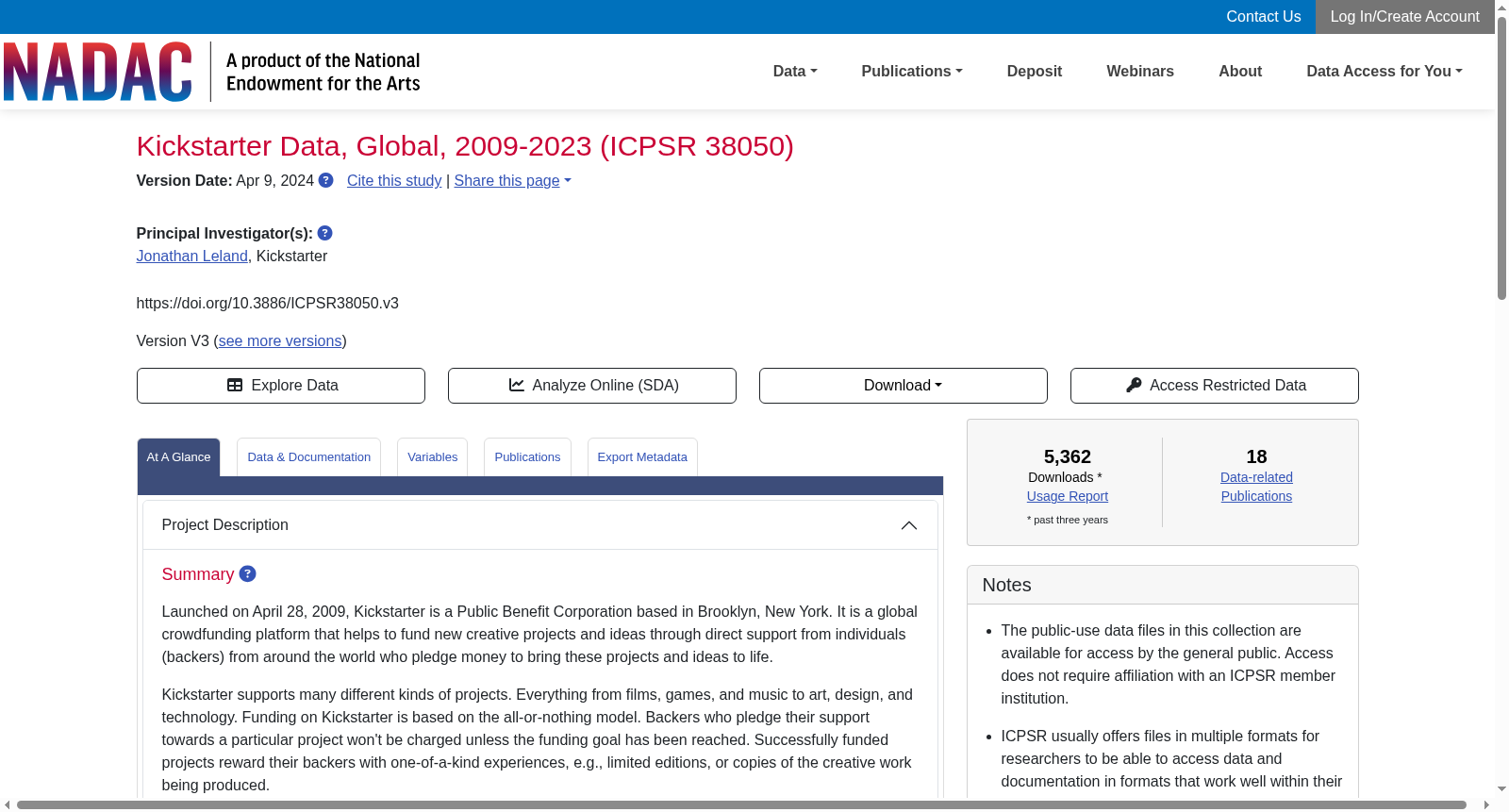Click the horizontal scrollbar at bottom
Image resolution: width=1509 pixels, height=812 pixels.
pos(741,805)
